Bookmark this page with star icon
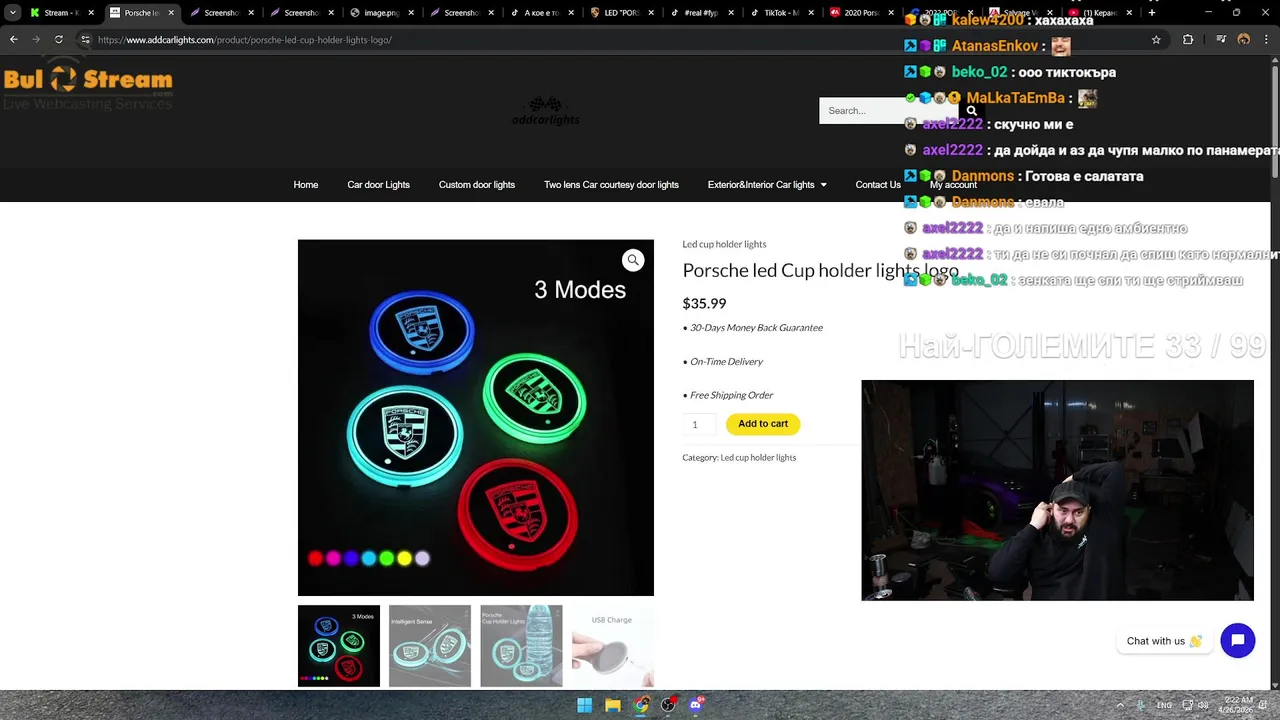Image resolution: width=1280 pixels, height=720 pixels. (x=1156, y=39)
